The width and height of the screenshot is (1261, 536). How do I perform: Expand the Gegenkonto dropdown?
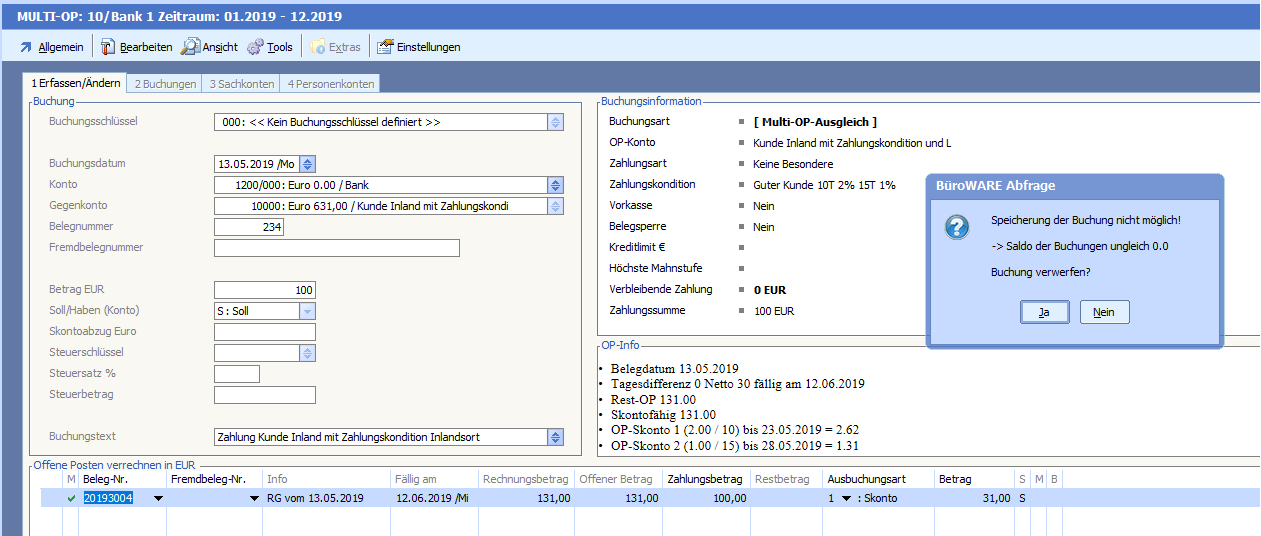point(555,206)
